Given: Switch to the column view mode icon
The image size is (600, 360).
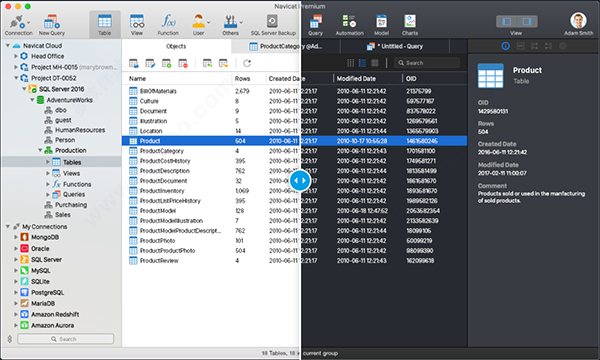Looking at the screenshot, I should point(350,63).
